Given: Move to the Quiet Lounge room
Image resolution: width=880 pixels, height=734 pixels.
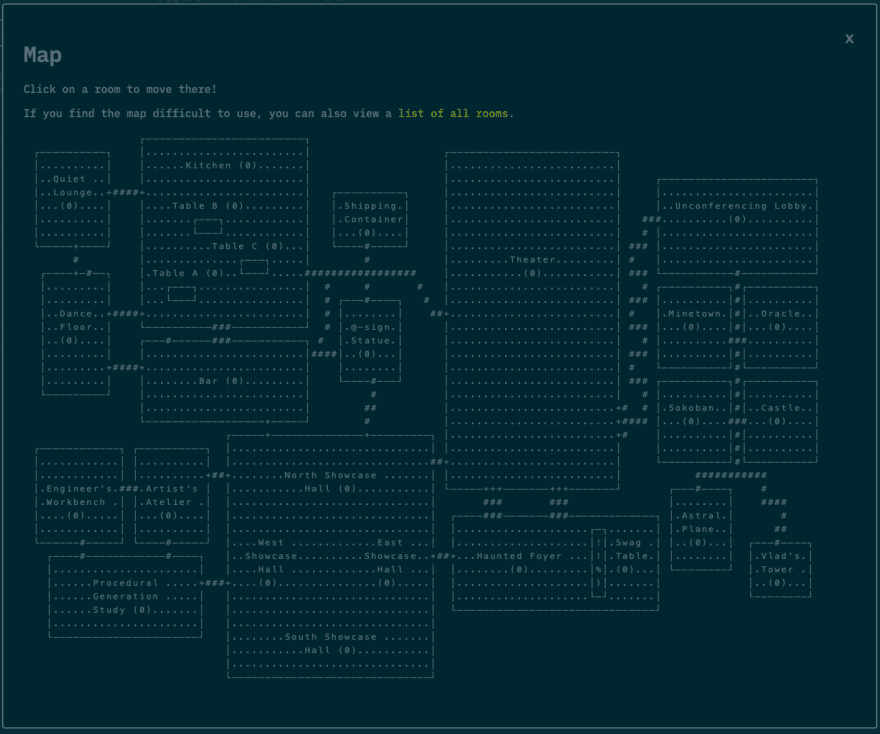Looking at the screenshot, I should point(73,199).
